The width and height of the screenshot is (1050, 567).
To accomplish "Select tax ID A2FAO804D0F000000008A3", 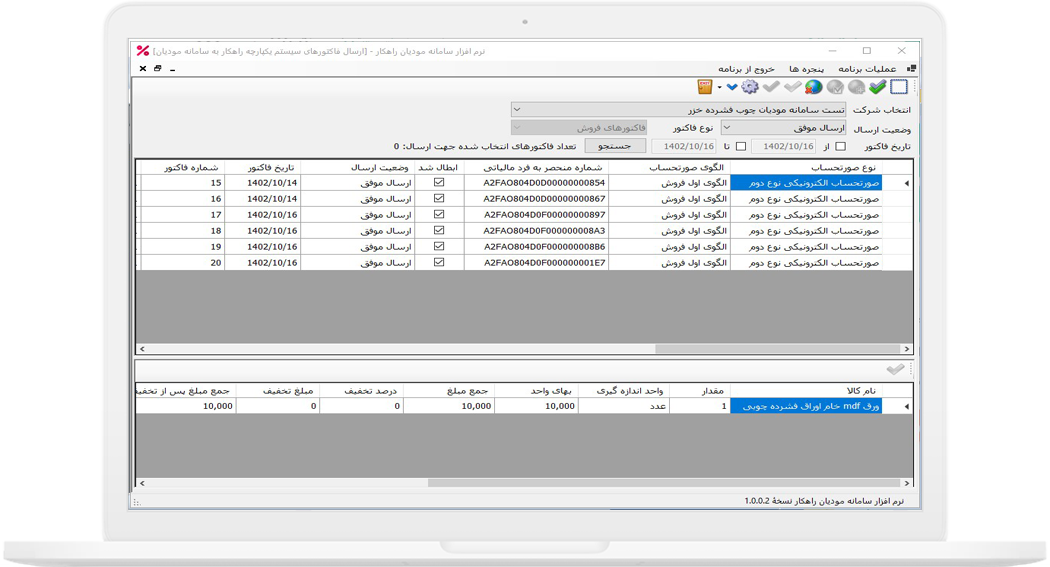I will coord(536,230).
